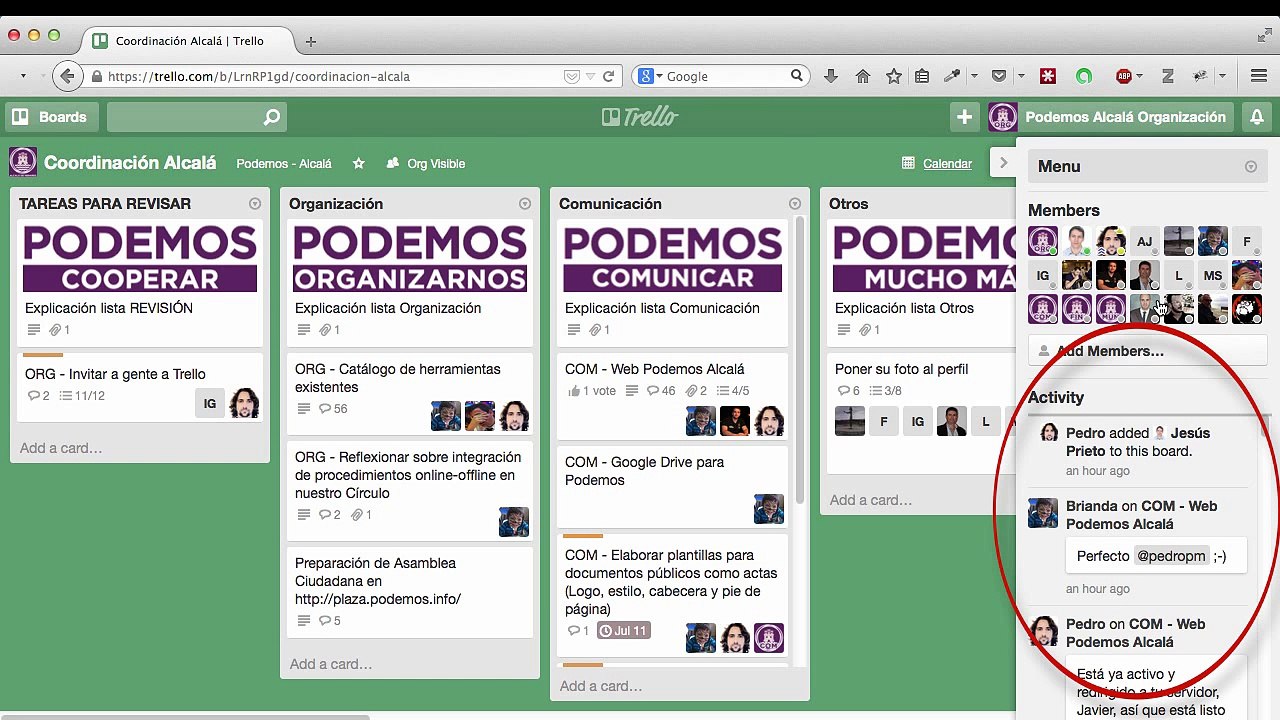Click IG avatar on Invitar a gente card
The height and width of the screenshot is (720, 1280).
pyautogui.click(x=210, y=404)
